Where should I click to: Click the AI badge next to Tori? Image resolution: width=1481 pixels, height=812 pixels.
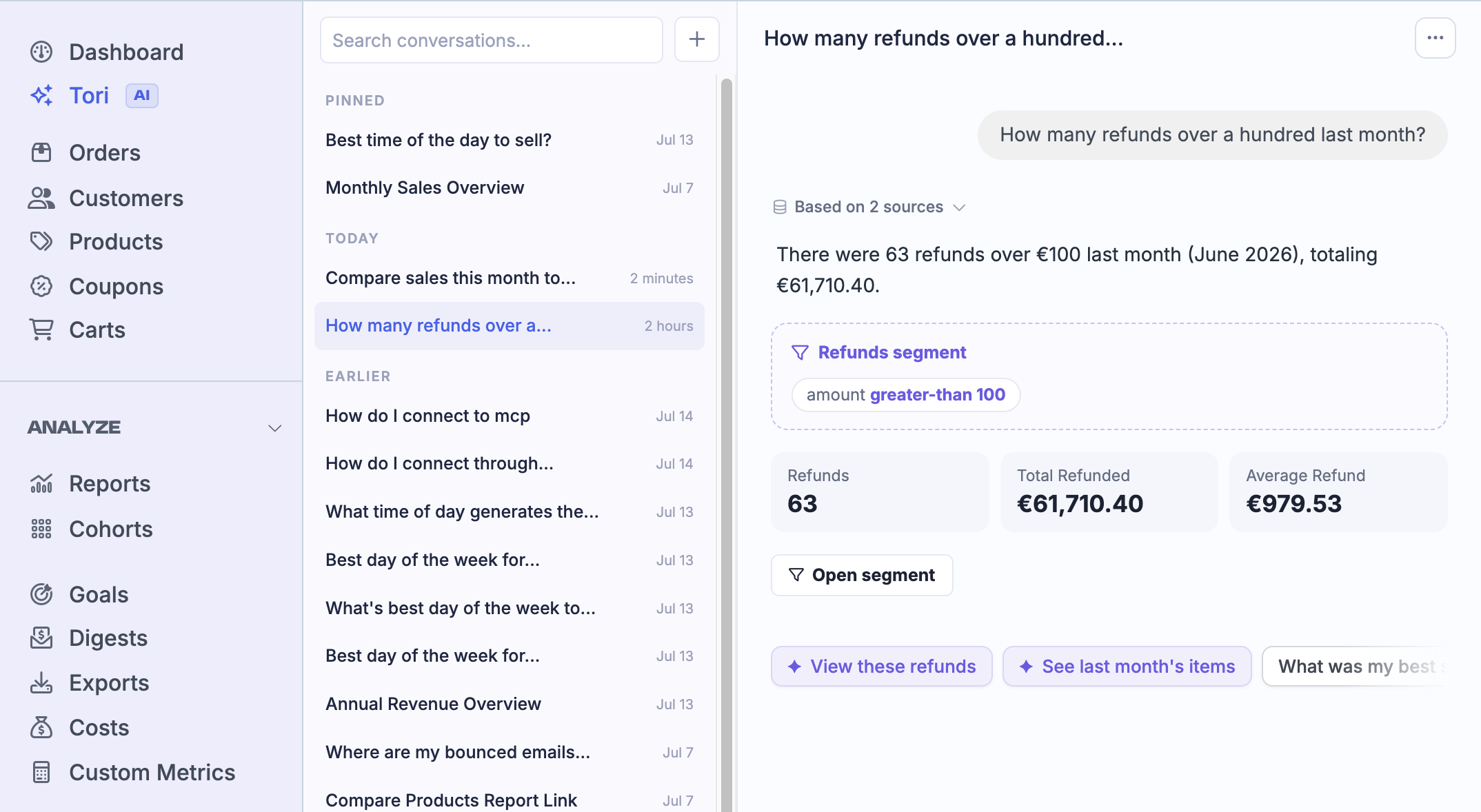(142, 96)
